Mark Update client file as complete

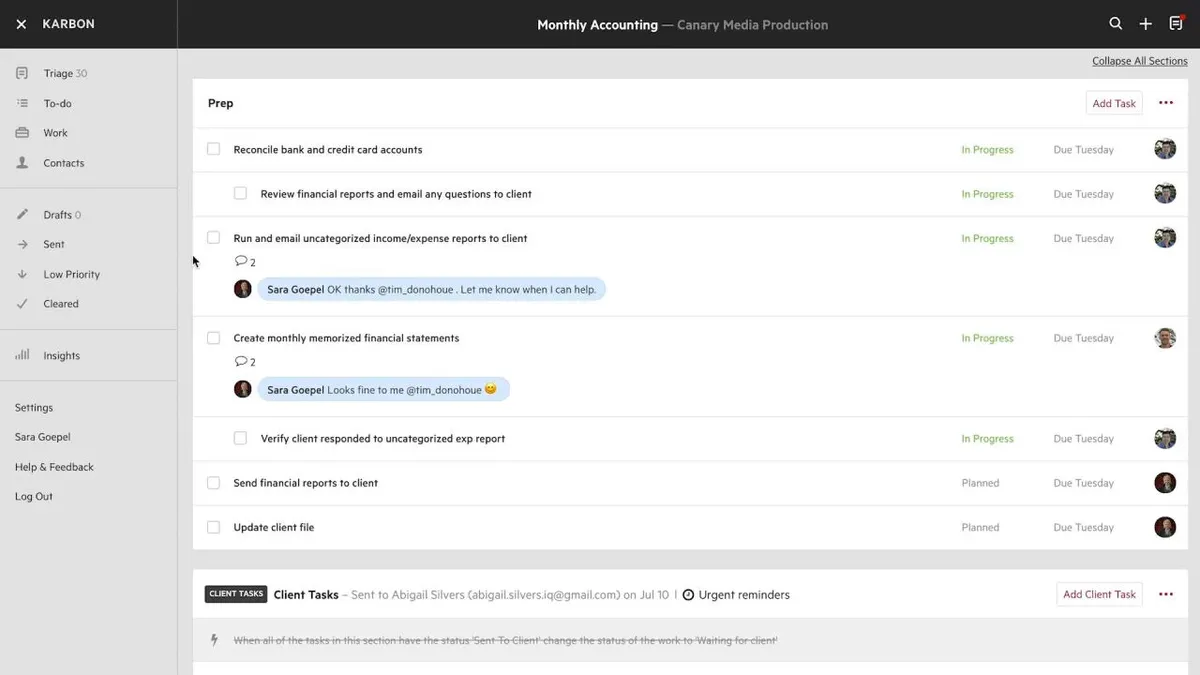tap(213, 527)
